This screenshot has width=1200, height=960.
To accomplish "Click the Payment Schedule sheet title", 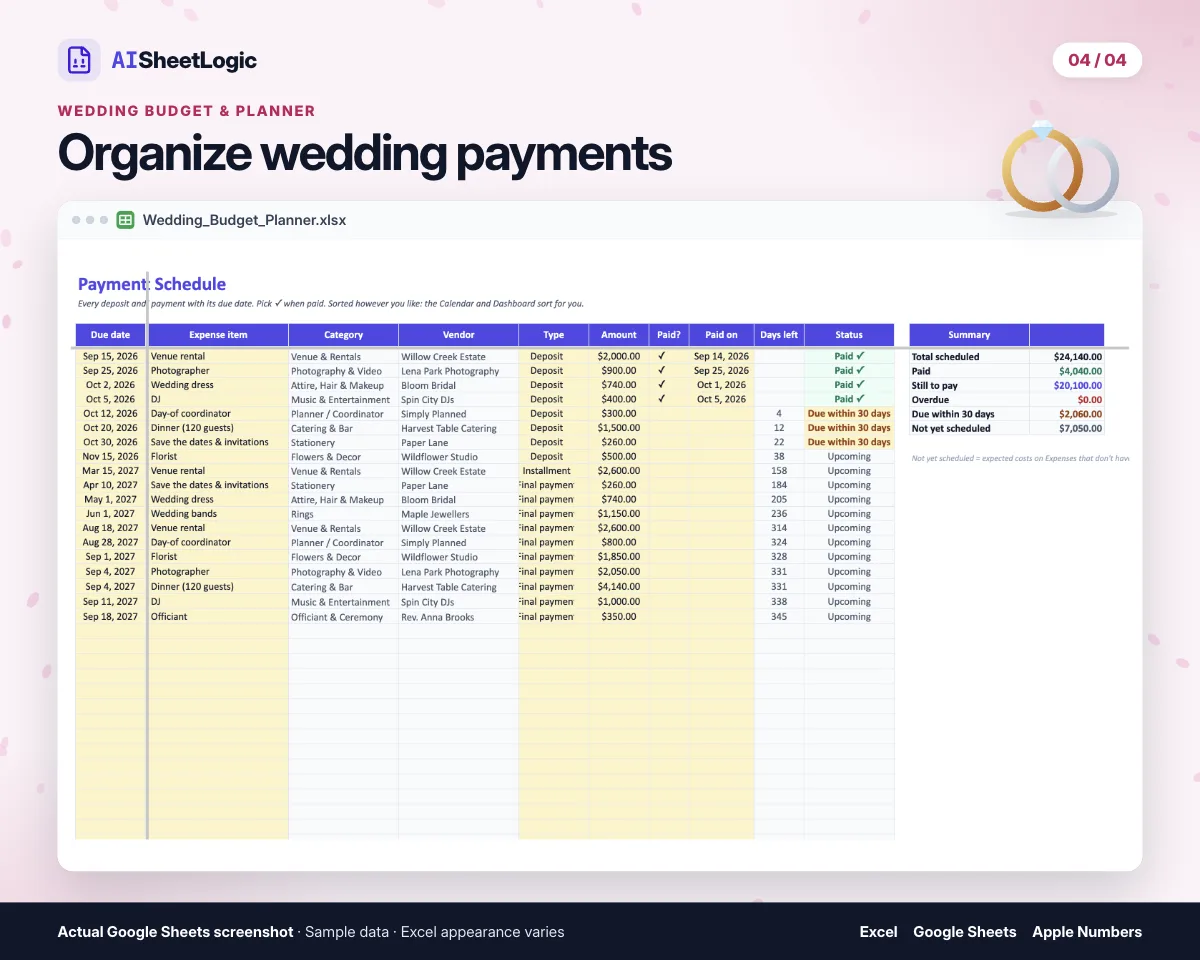I will (152, 284).
